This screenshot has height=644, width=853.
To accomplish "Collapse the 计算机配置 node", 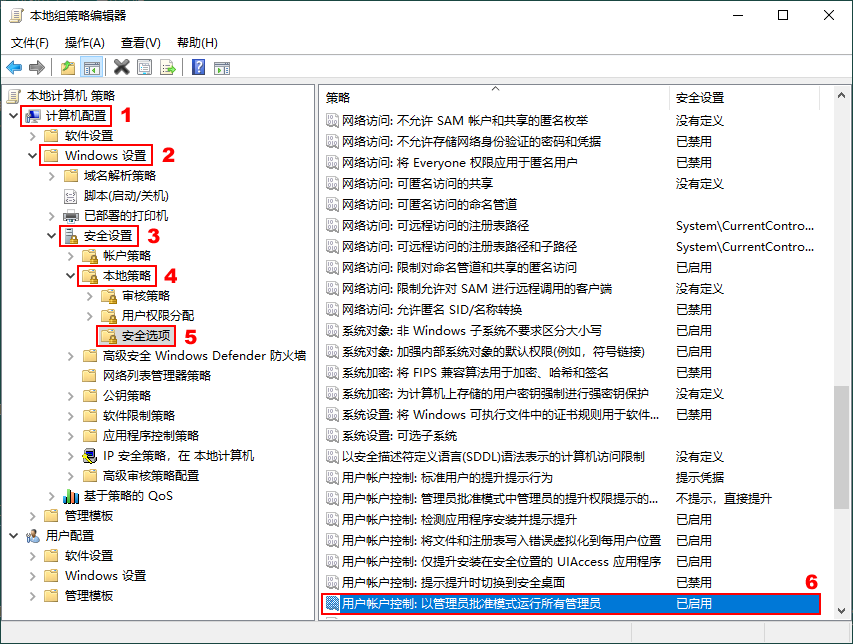I will [14, 116].
